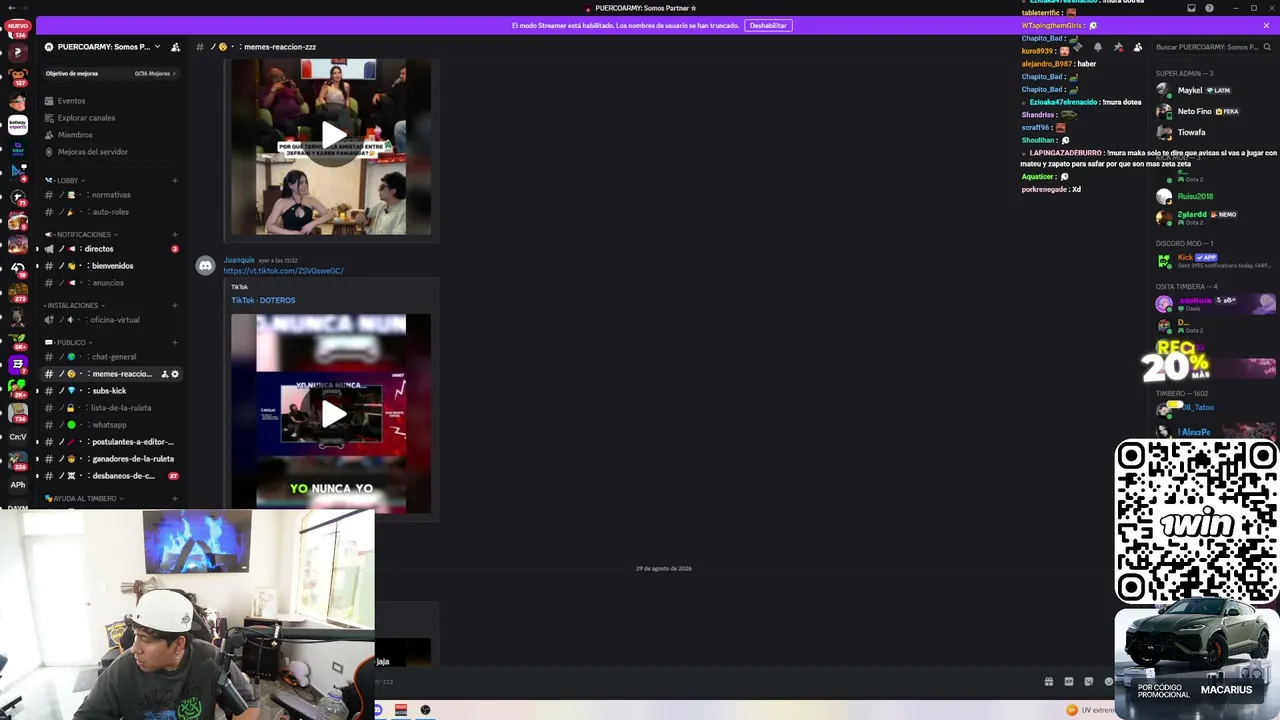
Task: Expand Objetivo de mejoras progress
Action: tap(110, 73)
